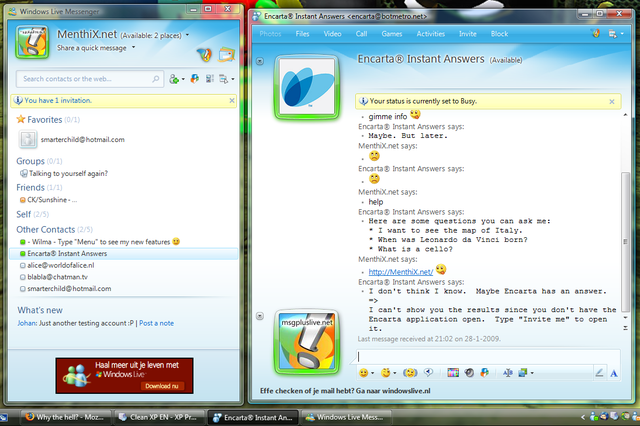Click Video in chat toolbar
640x426 pixels.
point(332,34)
